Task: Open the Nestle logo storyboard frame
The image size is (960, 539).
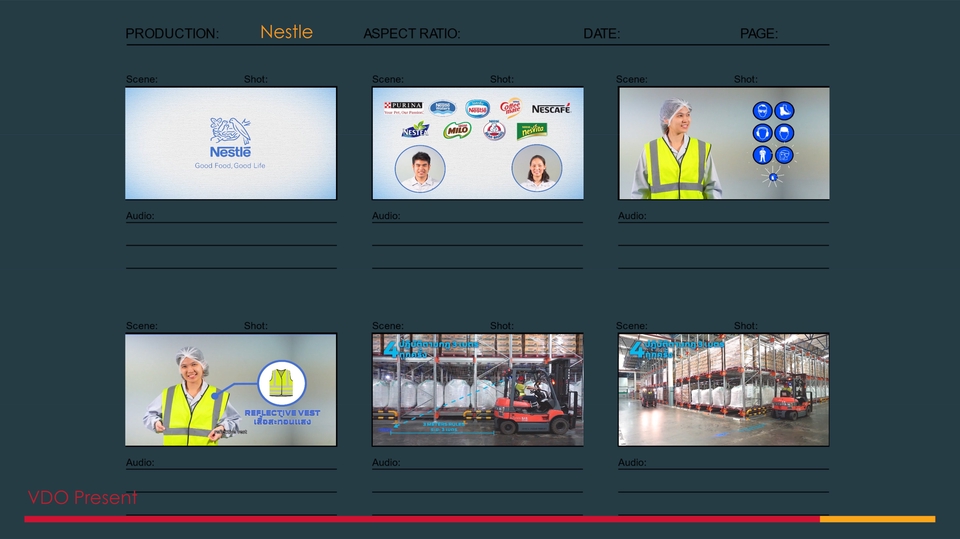Action: coord(231,143)
